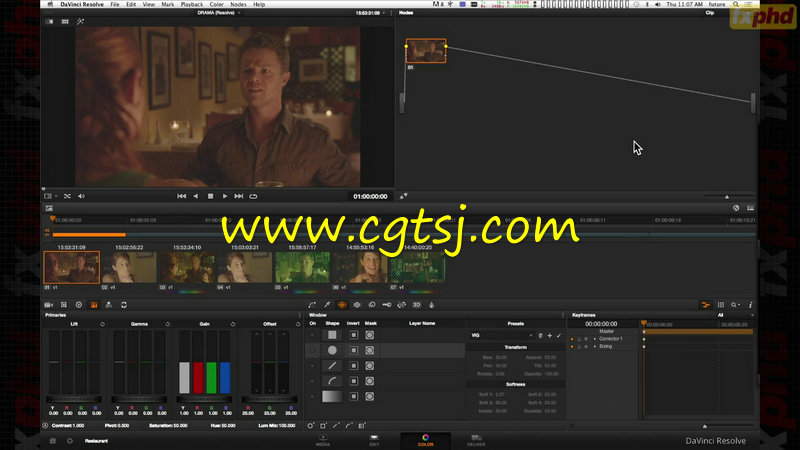Turn on the gradient window
Viewport: 800px width, 450px height.
tap(312, 396)
